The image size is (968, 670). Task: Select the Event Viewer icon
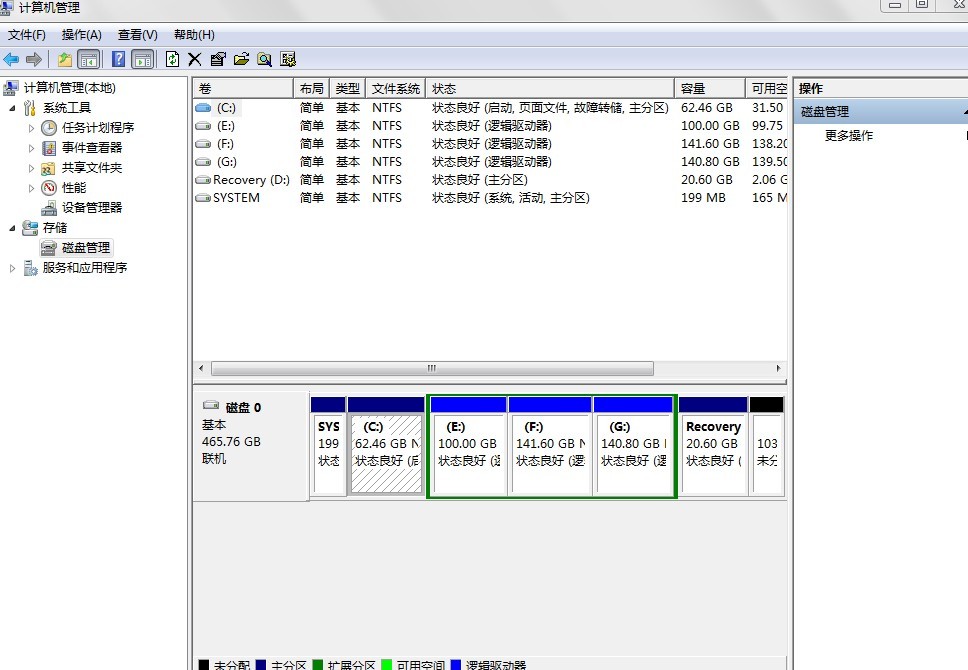point(49,148)
